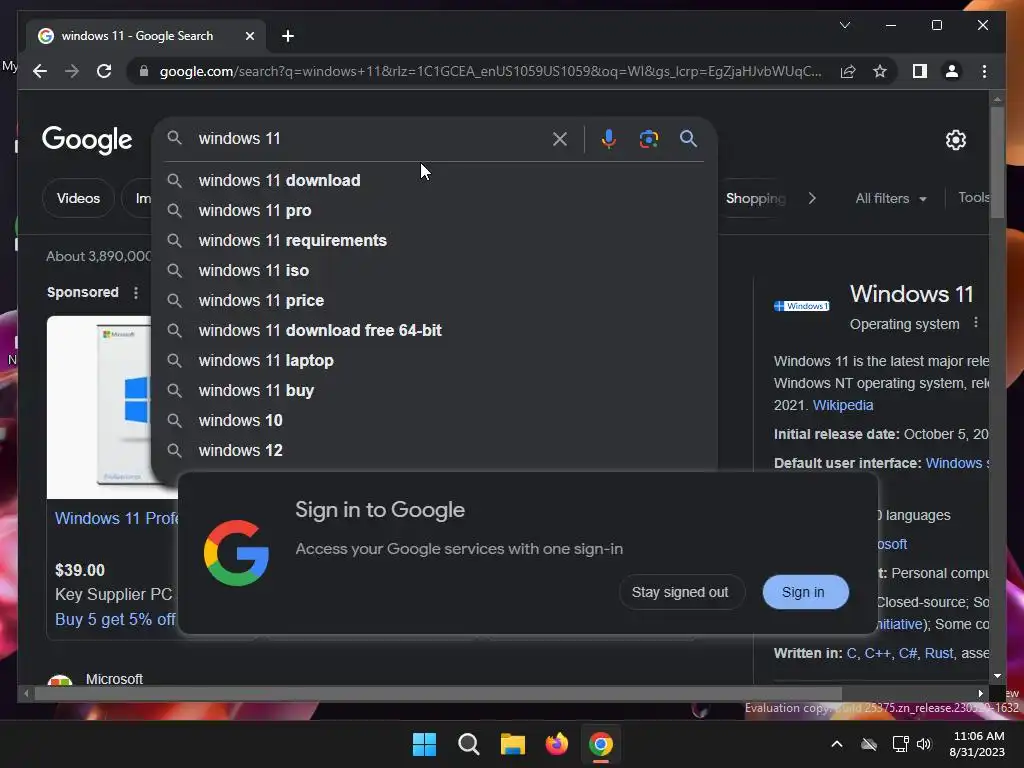Click the vertical page scrollbar thumb

click(x=997, y=161)
